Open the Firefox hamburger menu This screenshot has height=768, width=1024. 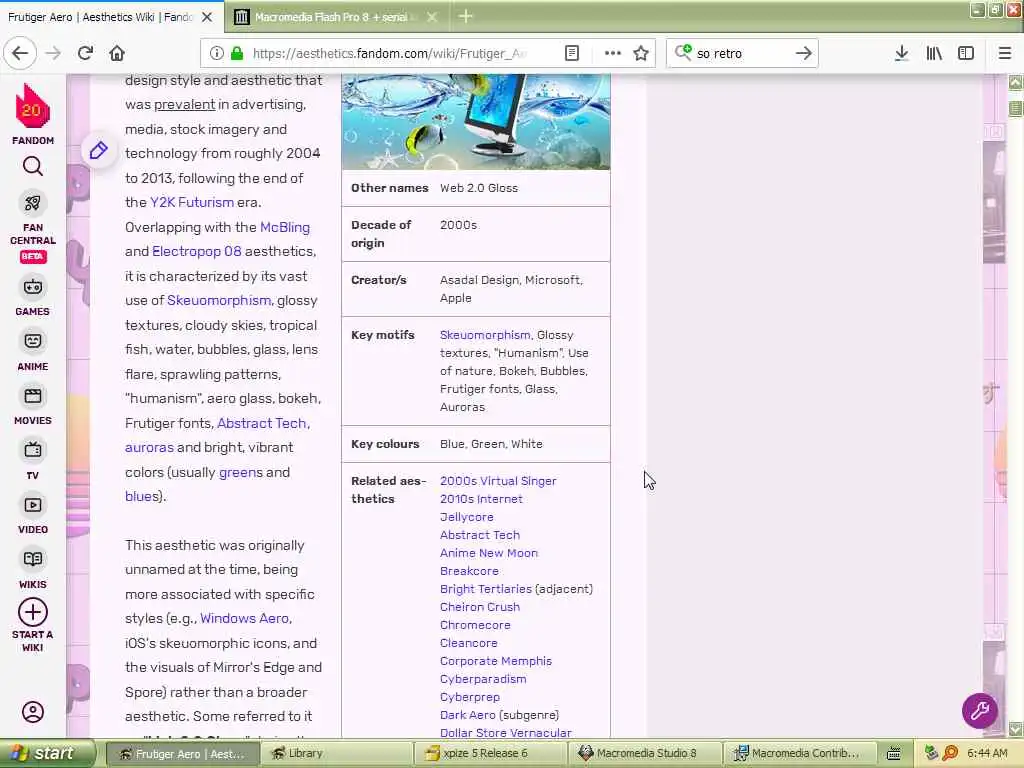[x=1004, y=53]
